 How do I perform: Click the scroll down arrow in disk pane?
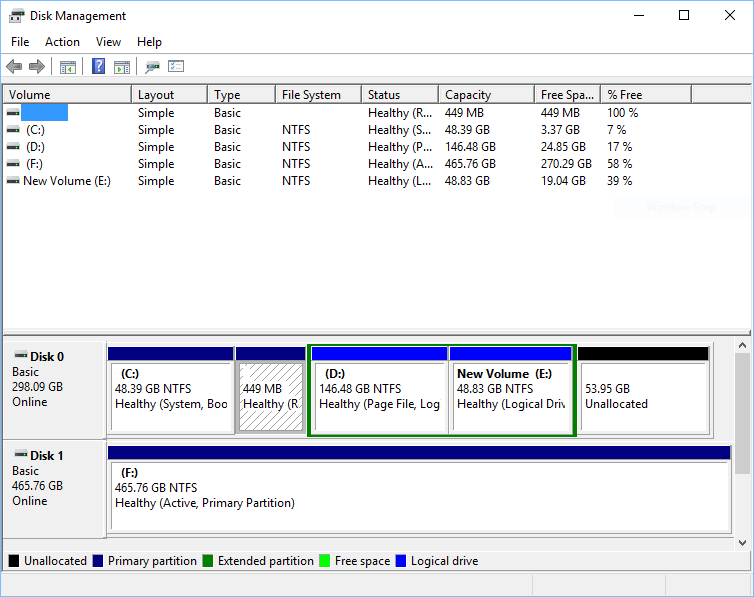pyautogui.click(x=742, y=543)
